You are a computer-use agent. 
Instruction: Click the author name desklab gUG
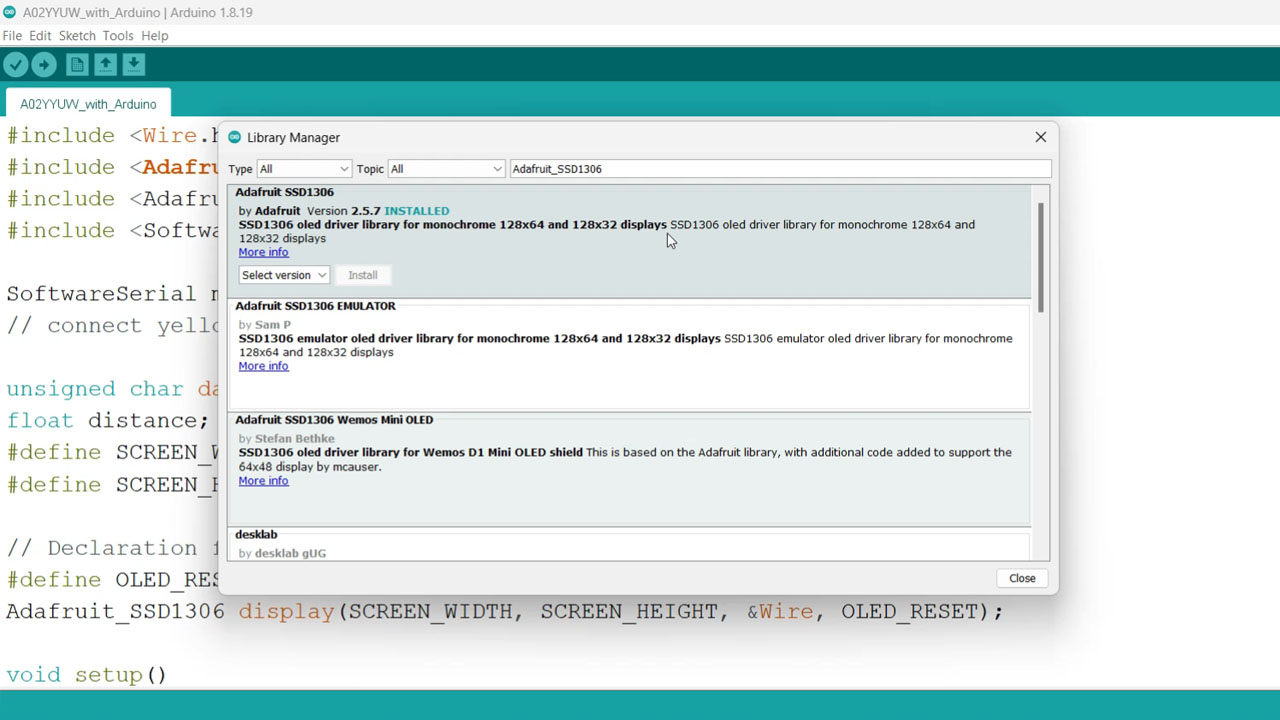(x=290, y=553)
